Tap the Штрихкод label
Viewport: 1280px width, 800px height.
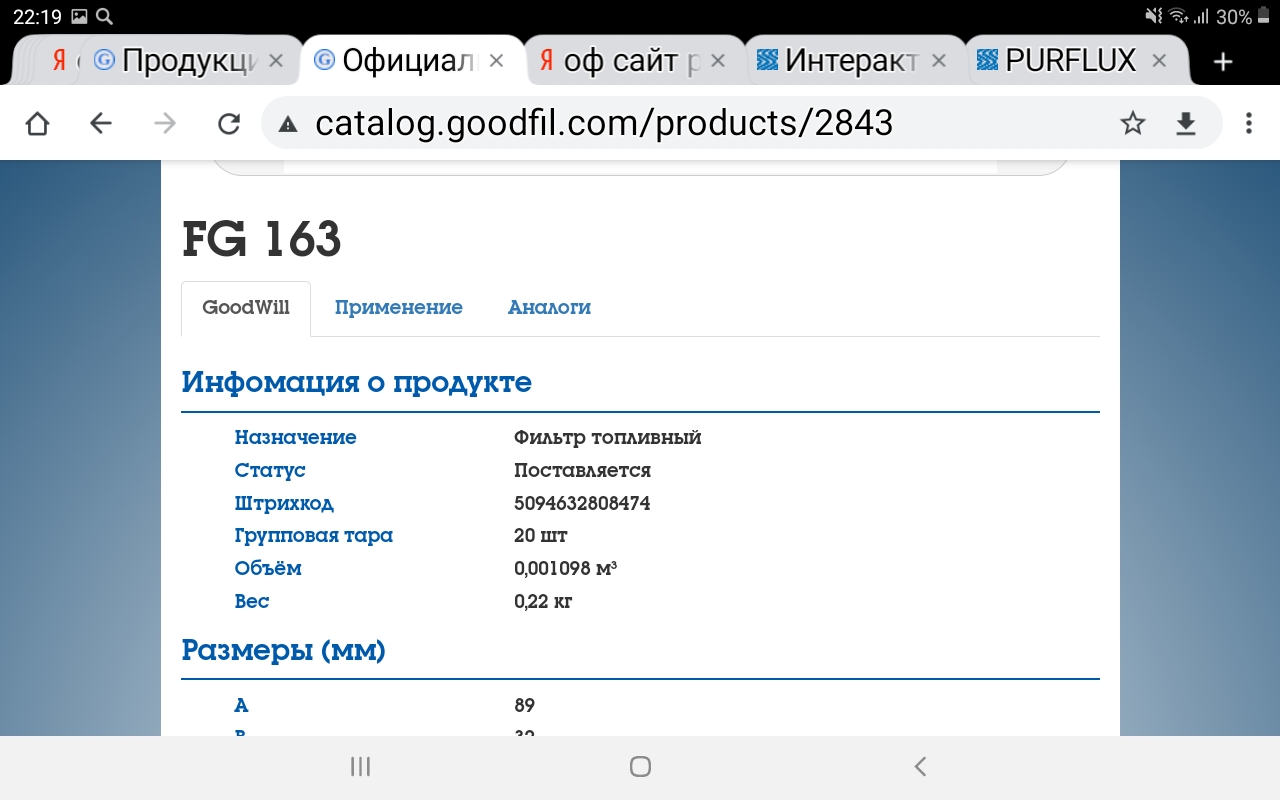[x=284, y=503]
